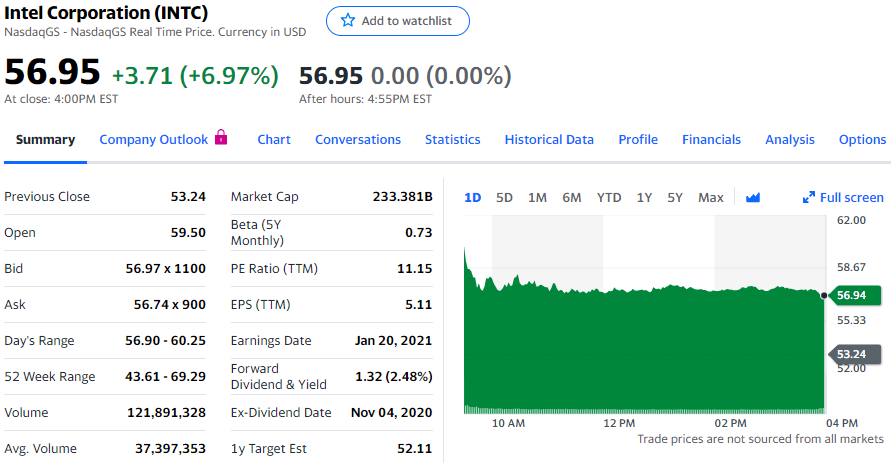Screen dimensions: 891x463
Task: Set chart range to YTD
Action: click(609, 198)
